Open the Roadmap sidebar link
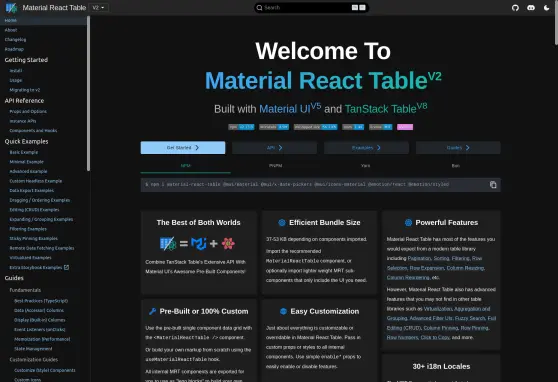This screenshot has width=558, height=382. coord(14,49)
